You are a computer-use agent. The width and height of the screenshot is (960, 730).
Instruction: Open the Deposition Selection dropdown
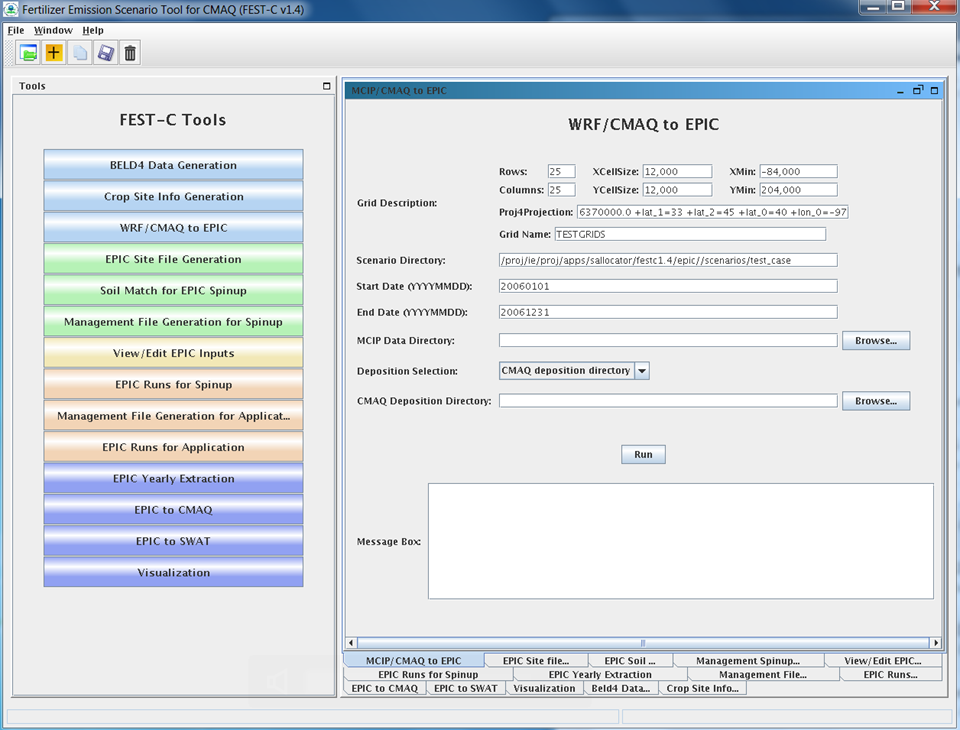tap(642, 371)
